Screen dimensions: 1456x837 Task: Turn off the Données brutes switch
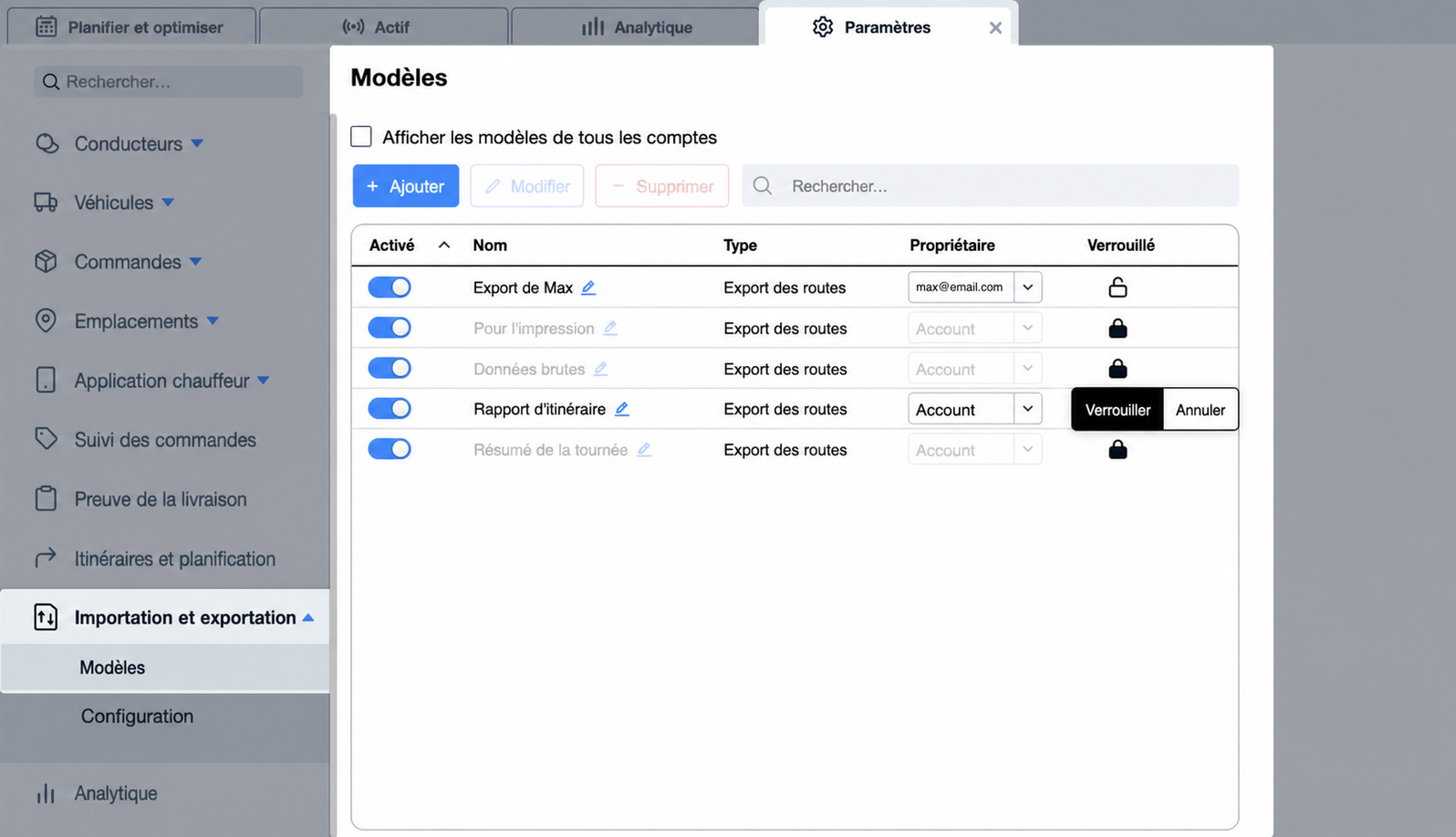[x=390, y=368]
